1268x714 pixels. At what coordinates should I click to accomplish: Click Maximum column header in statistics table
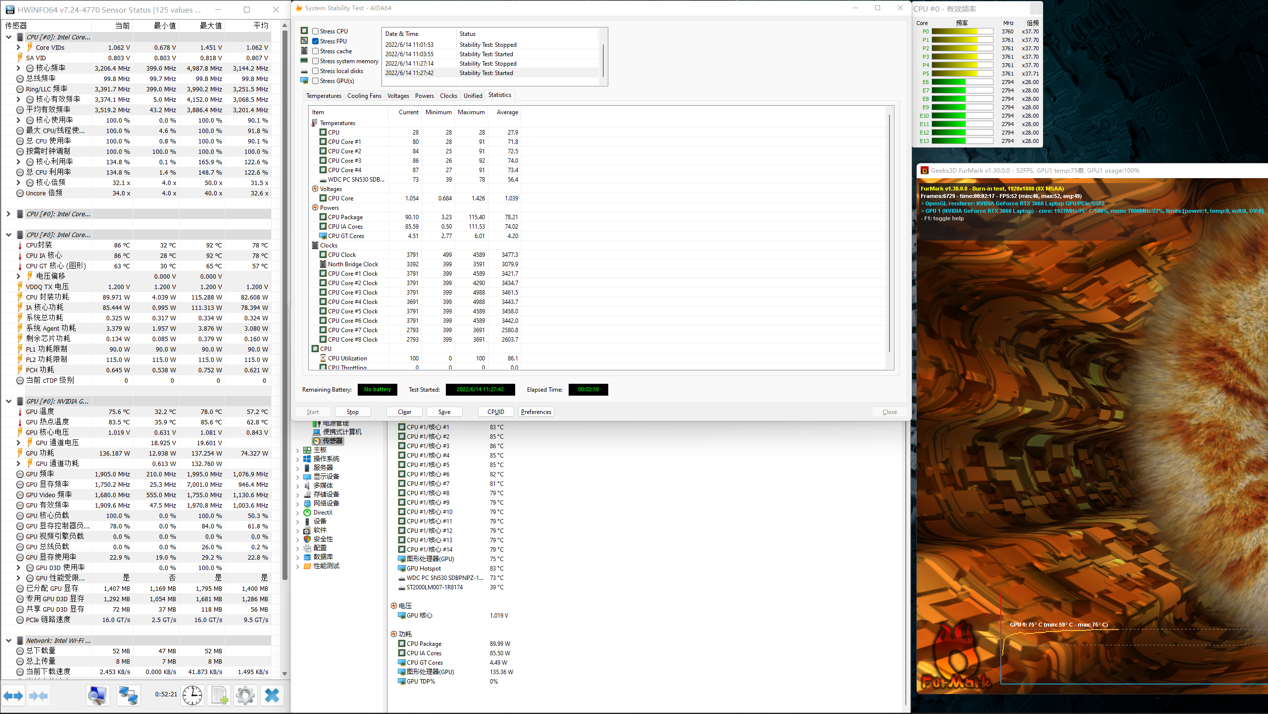471,112
